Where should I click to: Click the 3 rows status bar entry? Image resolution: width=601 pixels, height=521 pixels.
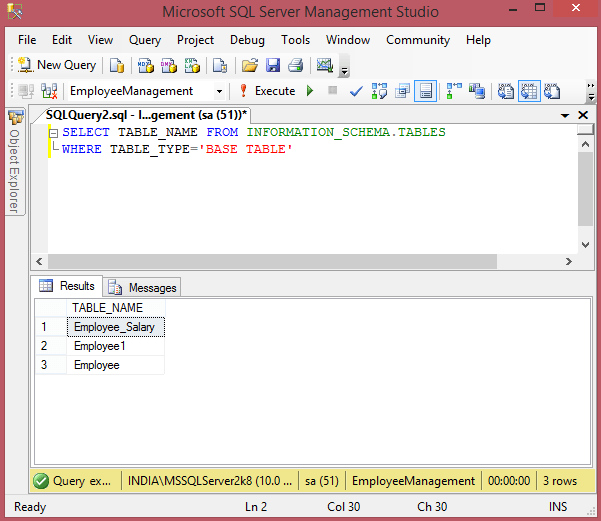pos(560,481)
